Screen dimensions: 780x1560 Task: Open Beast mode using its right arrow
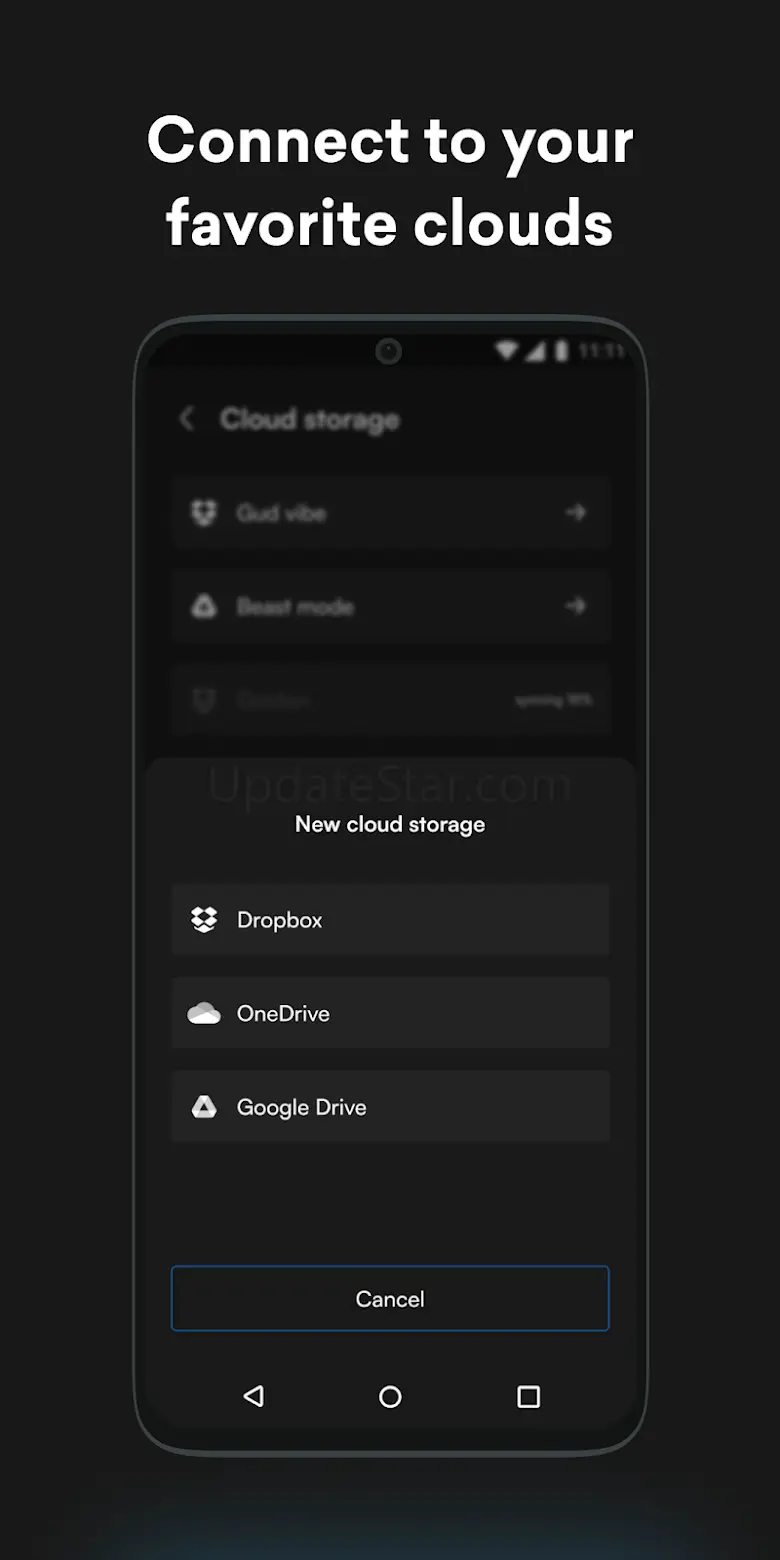tap(575, 606)
